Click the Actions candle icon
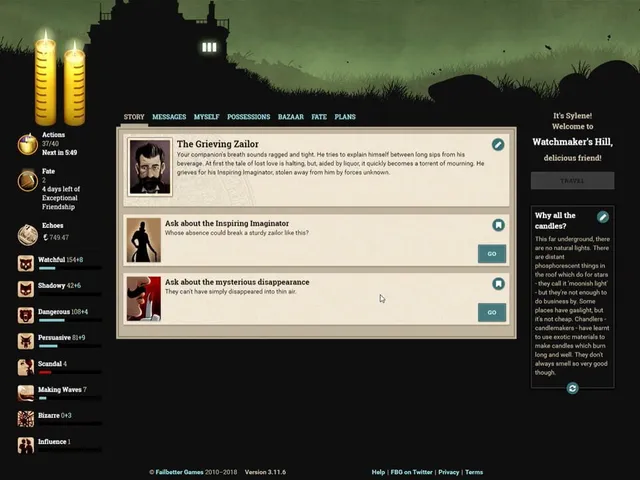This screenshot has height=480, width=640. [27, 144]
